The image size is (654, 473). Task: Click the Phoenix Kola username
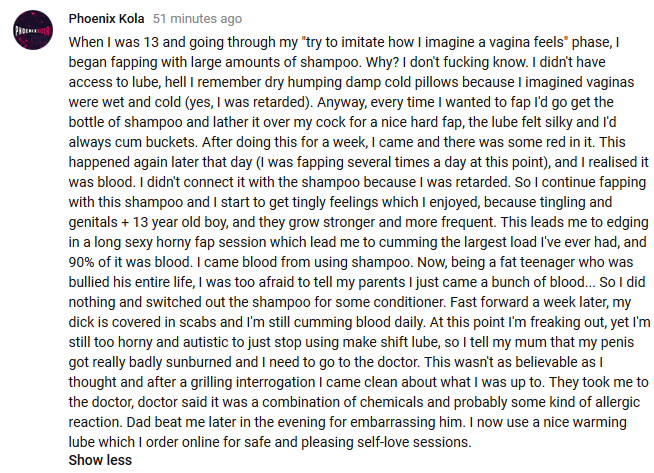(106, 19)
